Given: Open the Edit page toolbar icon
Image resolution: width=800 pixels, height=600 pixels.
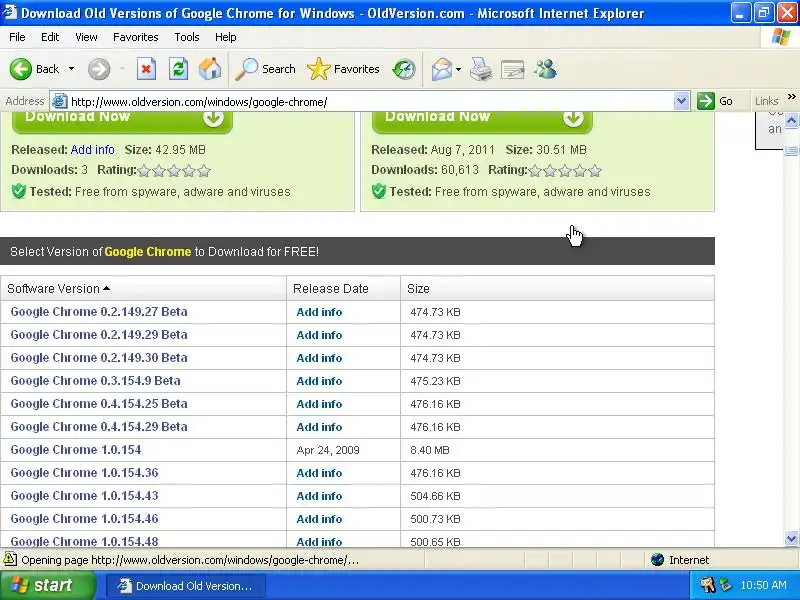Looking at the screenshot, I should coord(513,69).
